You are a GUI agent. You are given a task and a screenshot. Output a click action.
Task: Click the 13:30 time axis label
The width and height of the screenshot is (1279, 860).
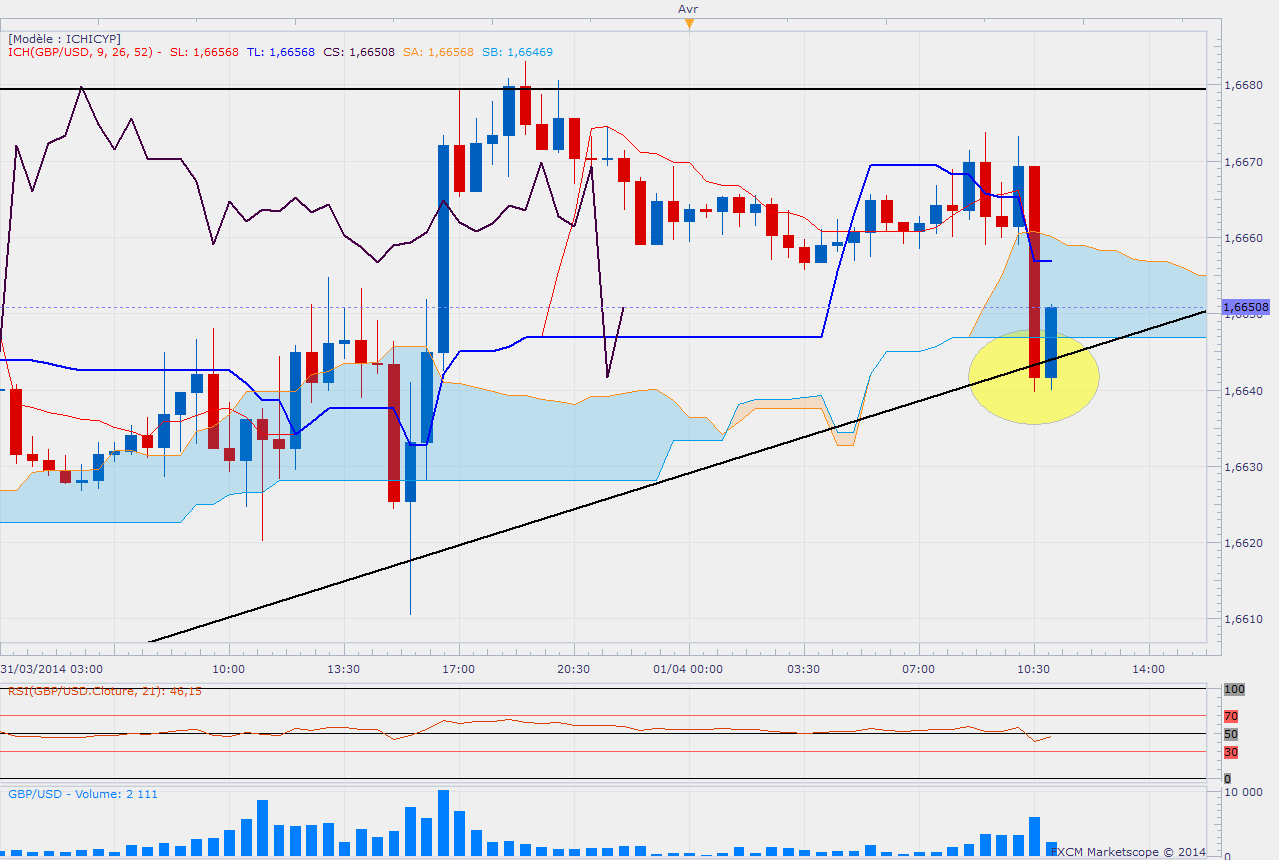click(x=343, y=668)
